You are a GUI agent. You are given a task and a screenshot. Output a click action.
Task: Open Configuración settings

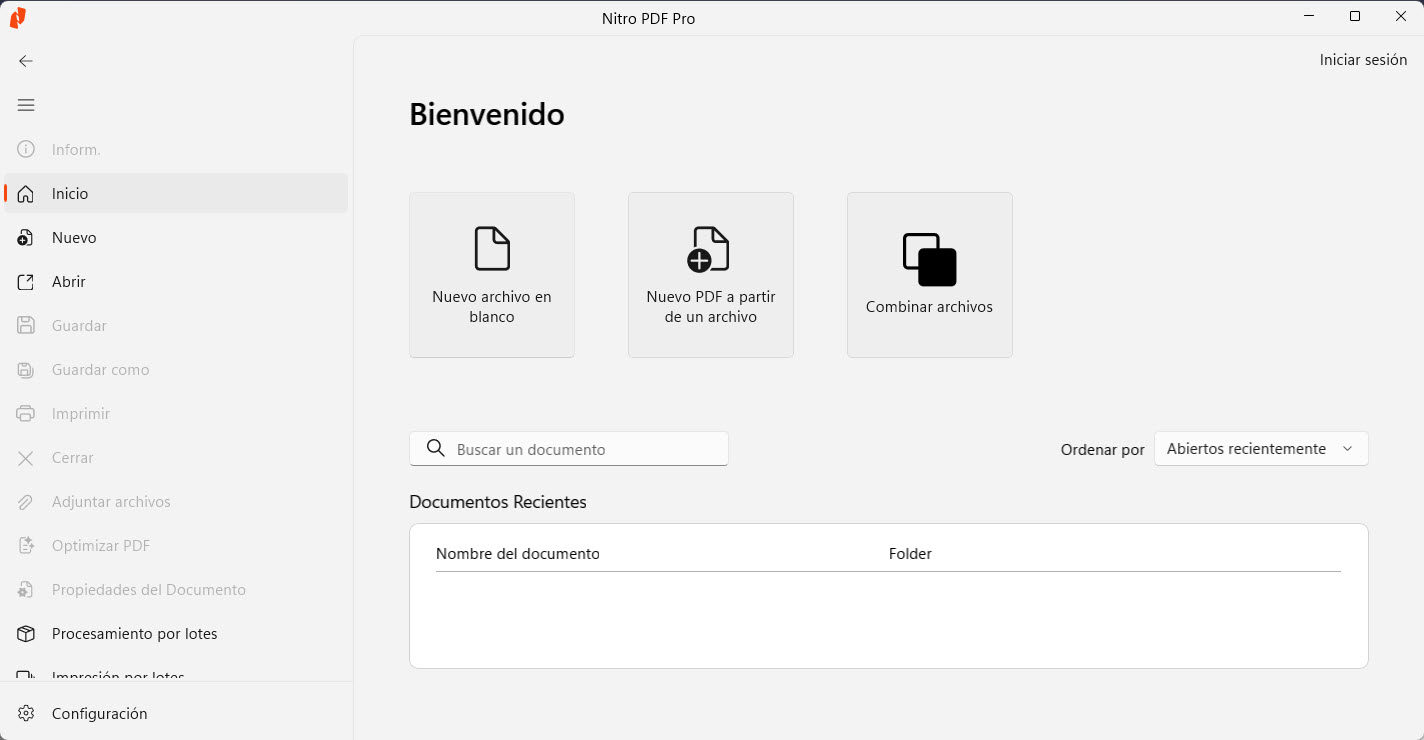(x=176, y=714)
